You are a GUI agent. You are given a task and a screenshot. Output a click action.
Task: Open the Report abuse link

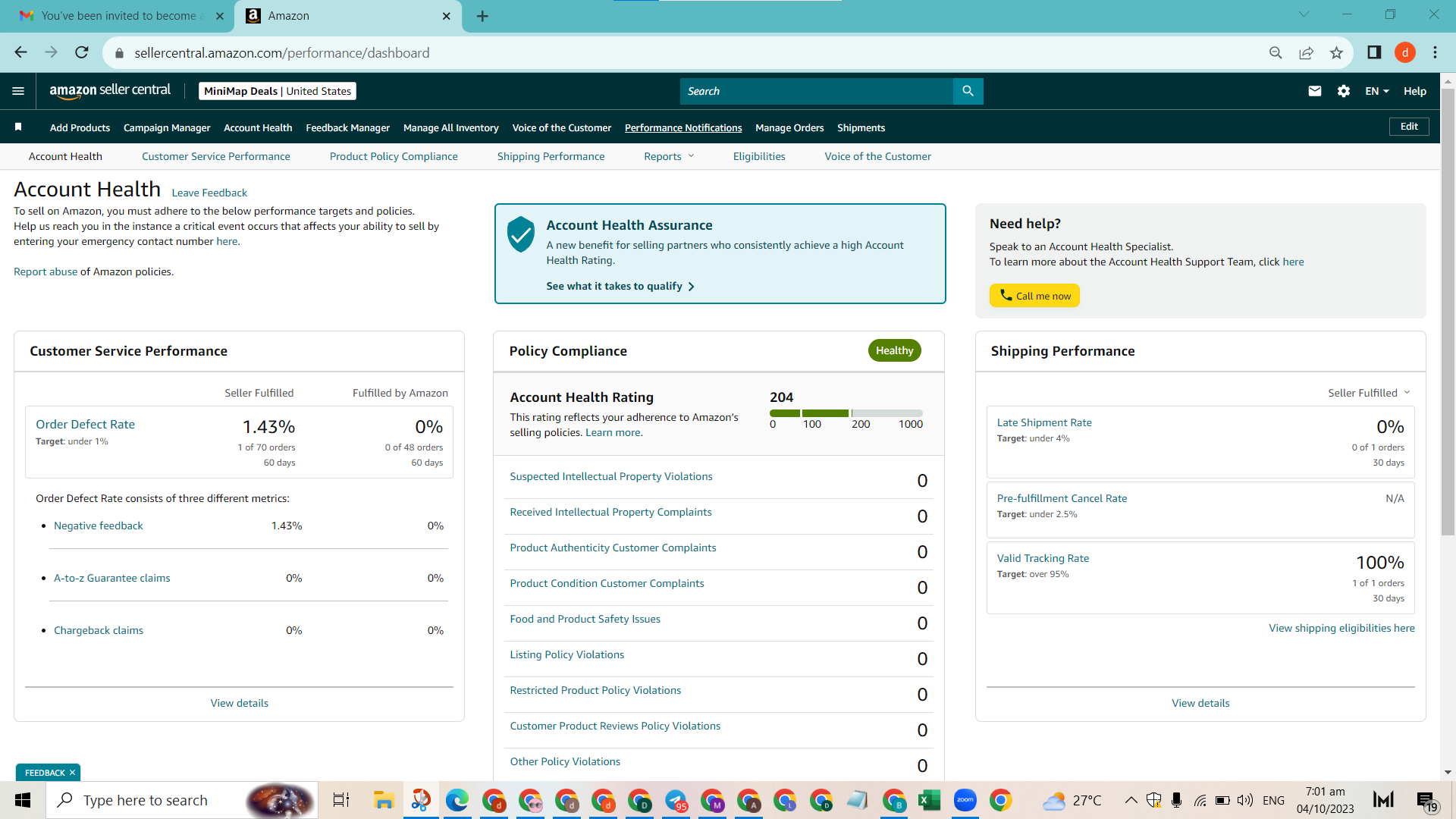45,271
